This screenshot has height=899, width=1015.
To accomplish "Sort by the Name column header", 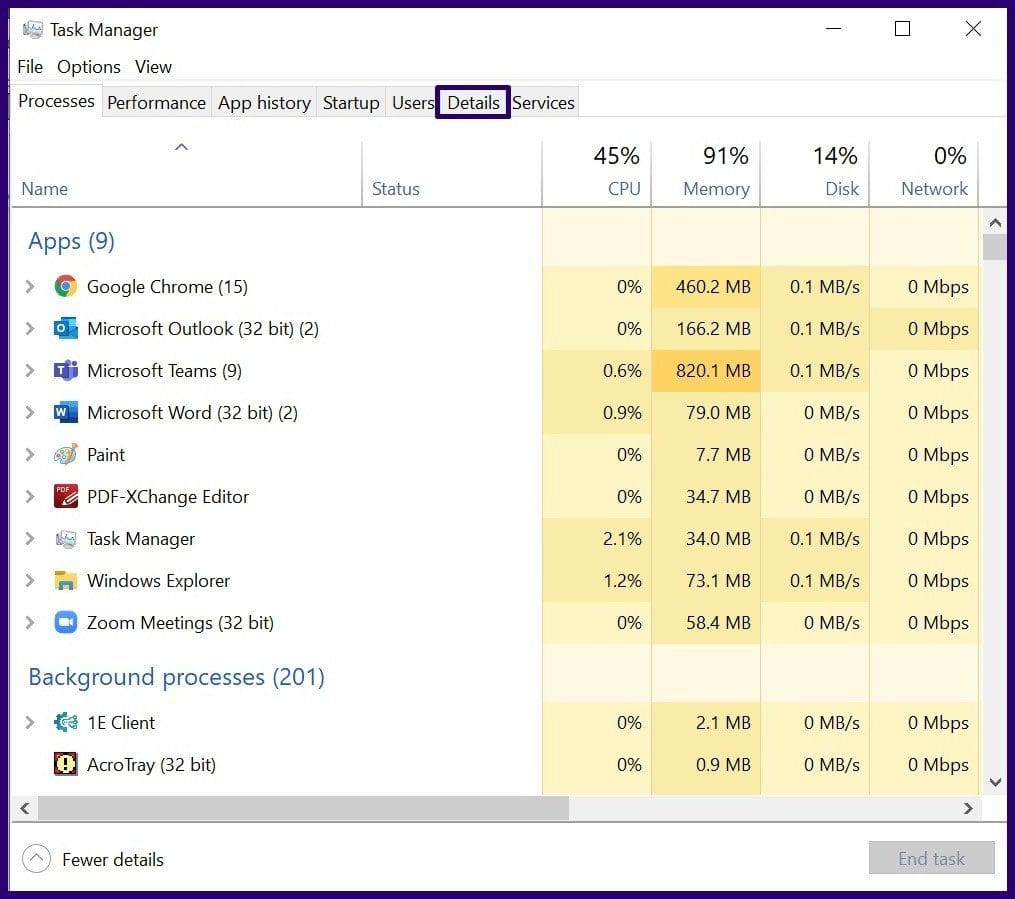I will point(186,173).
